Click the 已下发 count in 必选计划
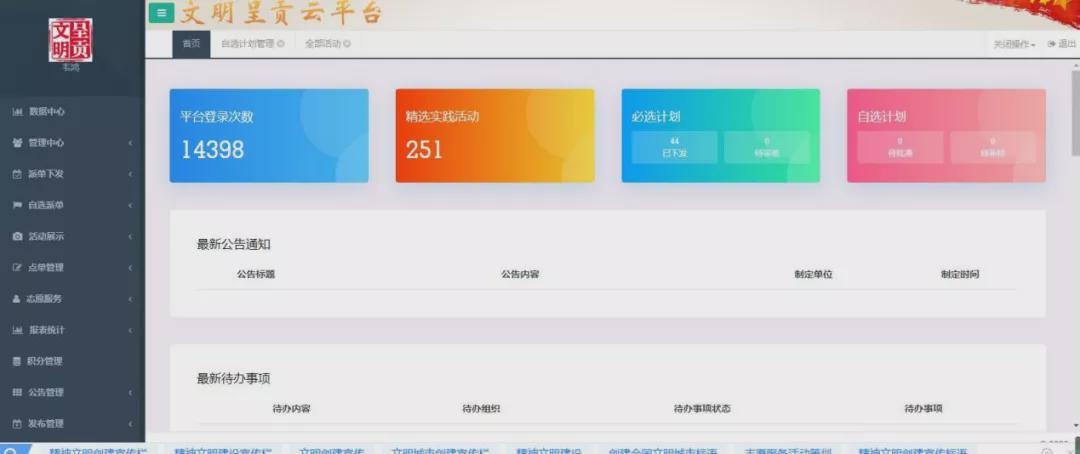The height and width of the screenshot is (454, 1080). (x=674, y=147)
